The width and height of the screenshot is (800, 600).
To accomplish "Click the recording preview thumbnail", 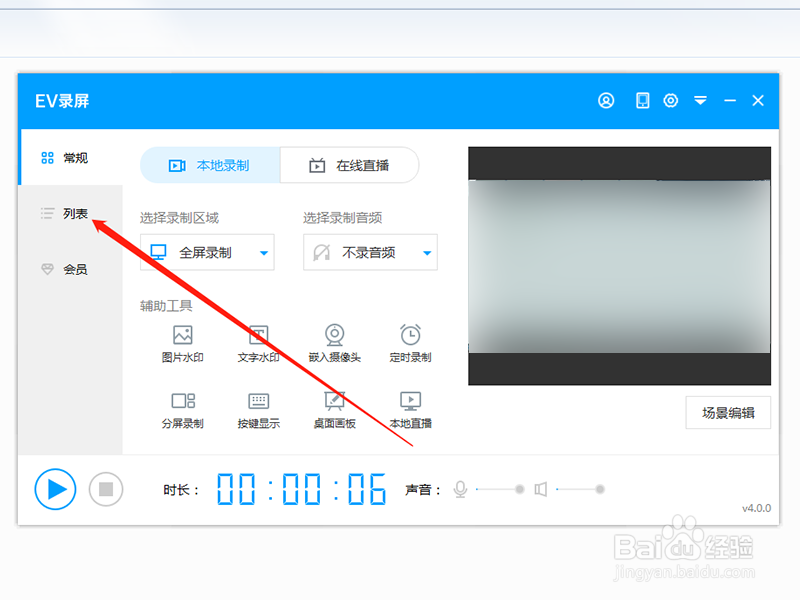I will pyautogui.click(x=619, y=266).
